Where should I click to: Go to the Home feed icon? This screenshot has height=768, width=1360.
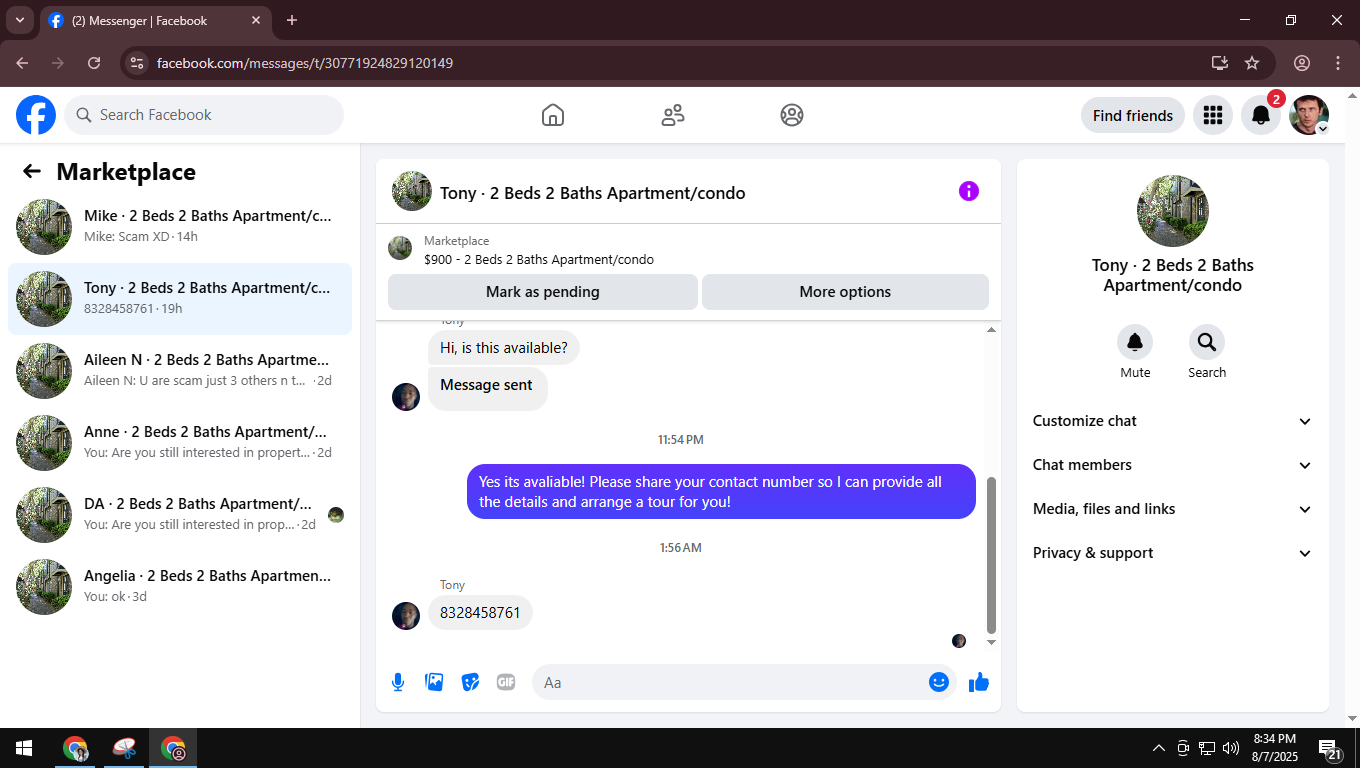553,115
